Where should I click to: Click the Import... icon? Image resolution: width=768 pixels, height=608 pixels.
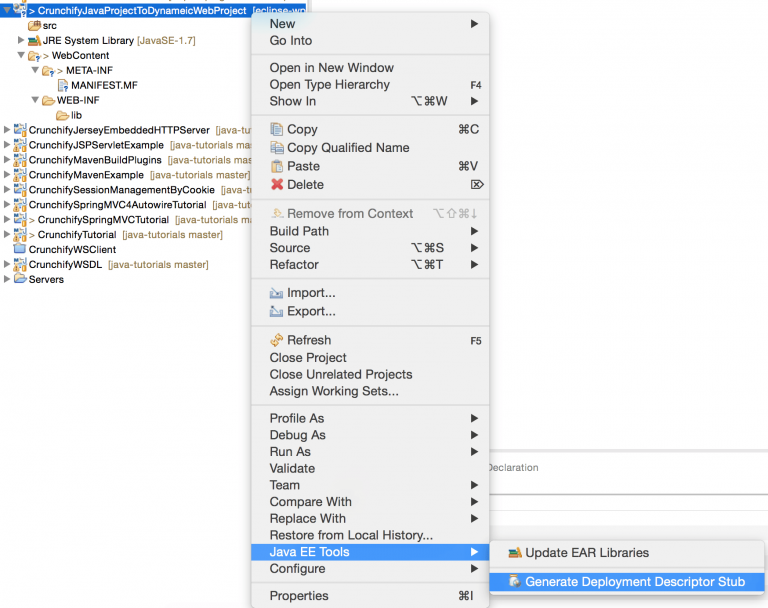point(277,293)
